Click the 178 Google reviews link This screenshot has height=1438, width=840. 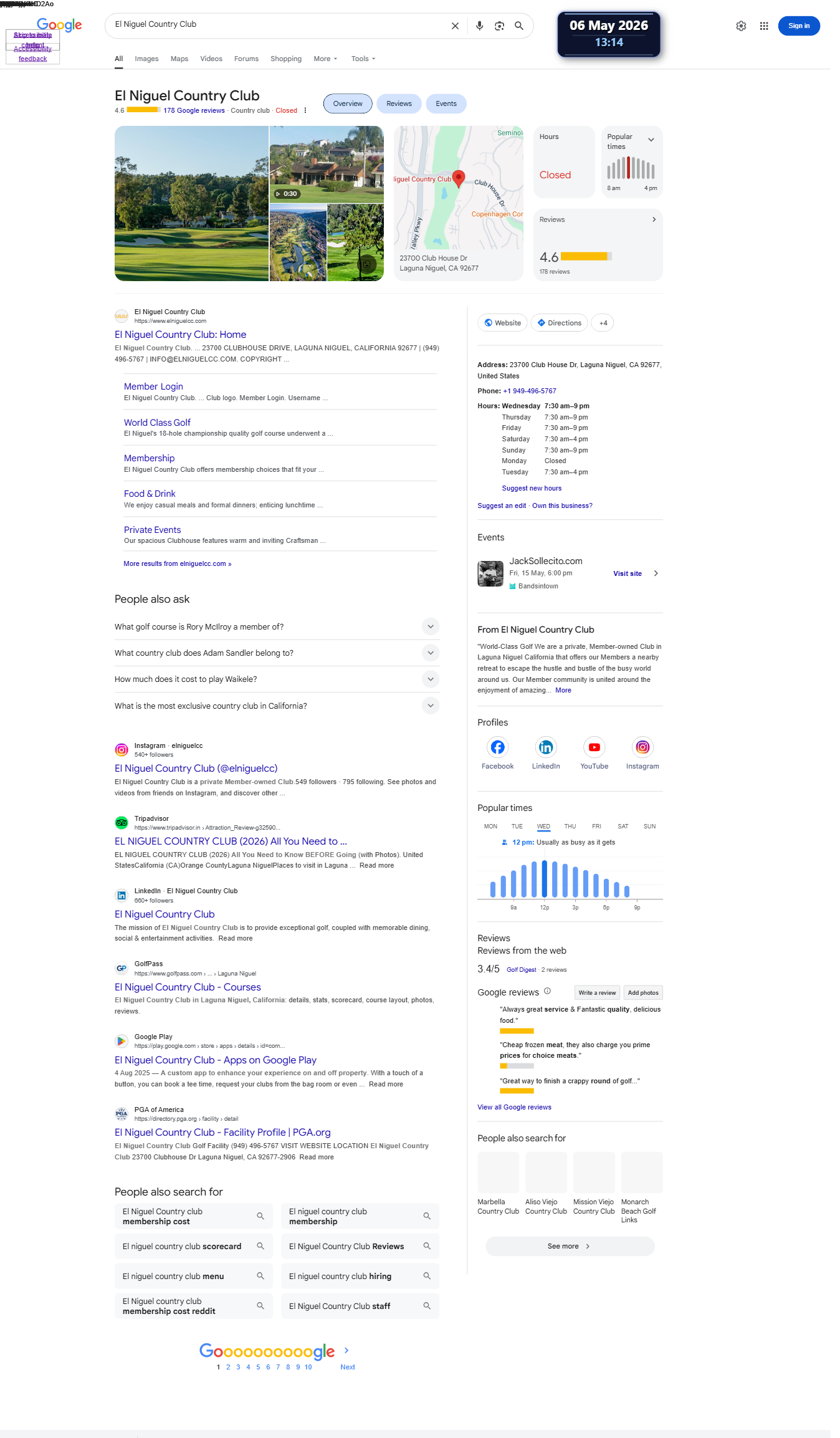tap(194, 111)
